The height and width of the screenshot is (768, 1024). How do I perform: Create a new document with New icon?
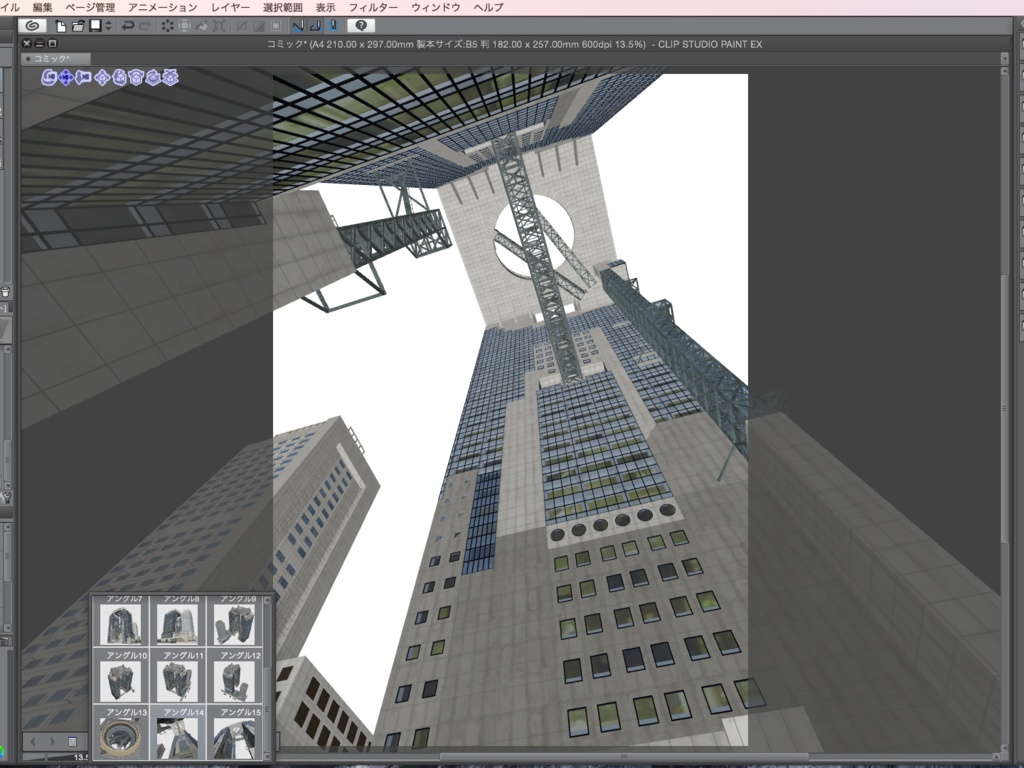[61, 26]
